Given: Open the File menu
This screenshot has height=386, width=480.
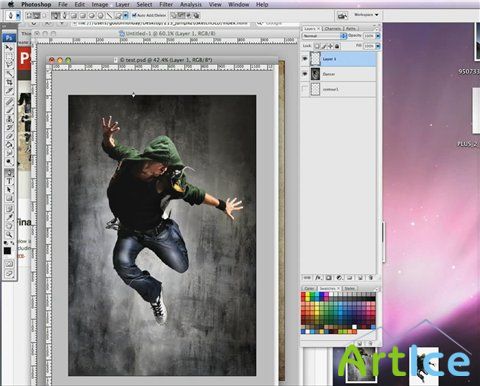Looking at the screenshot, I should tap(63, 4).
